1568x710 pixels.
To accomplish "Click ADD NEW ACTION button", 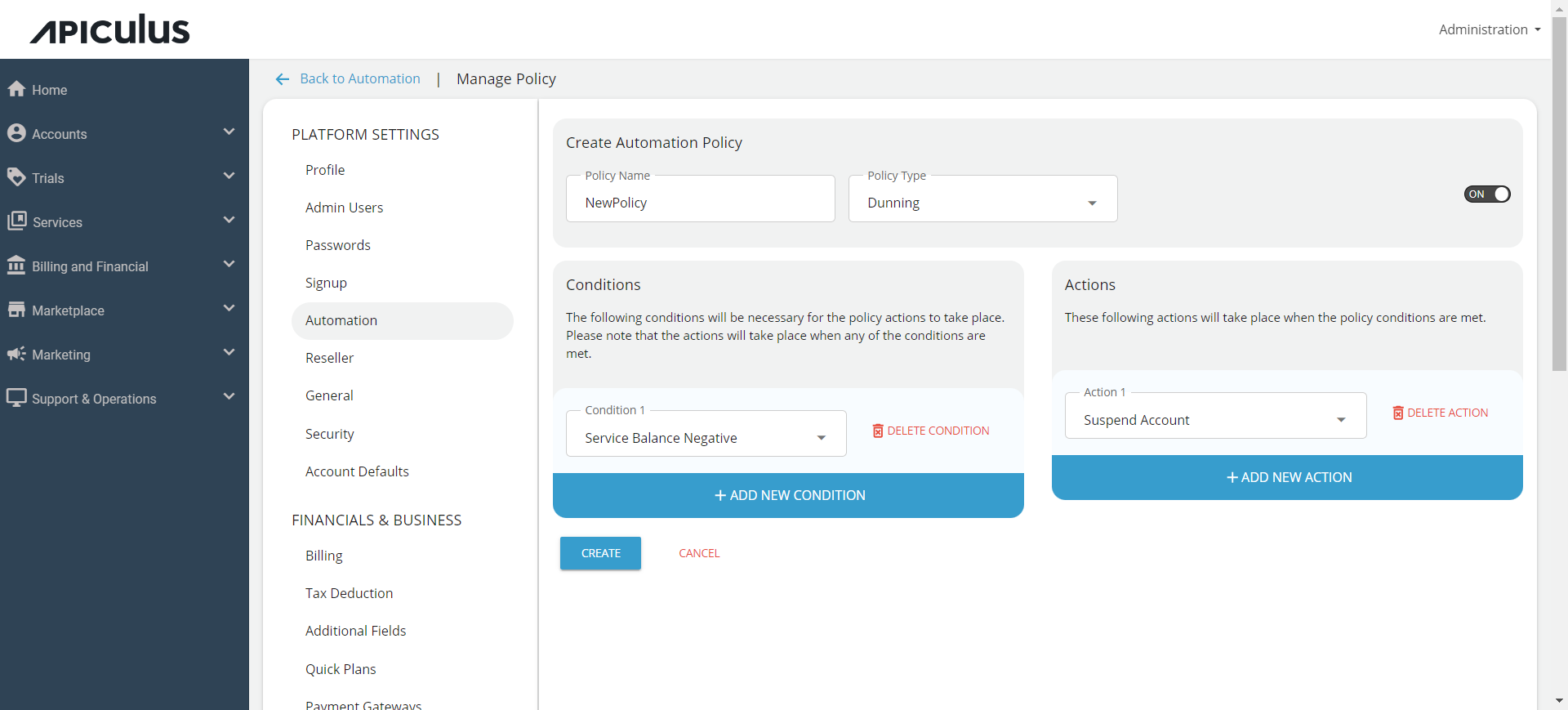I will (x=1287, y=477).
